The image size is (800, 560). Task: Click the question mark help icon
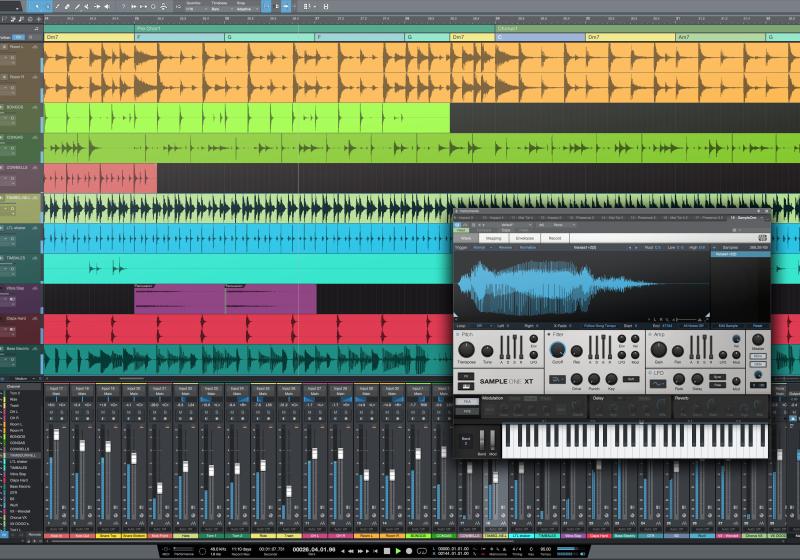[x=123, y=7]
